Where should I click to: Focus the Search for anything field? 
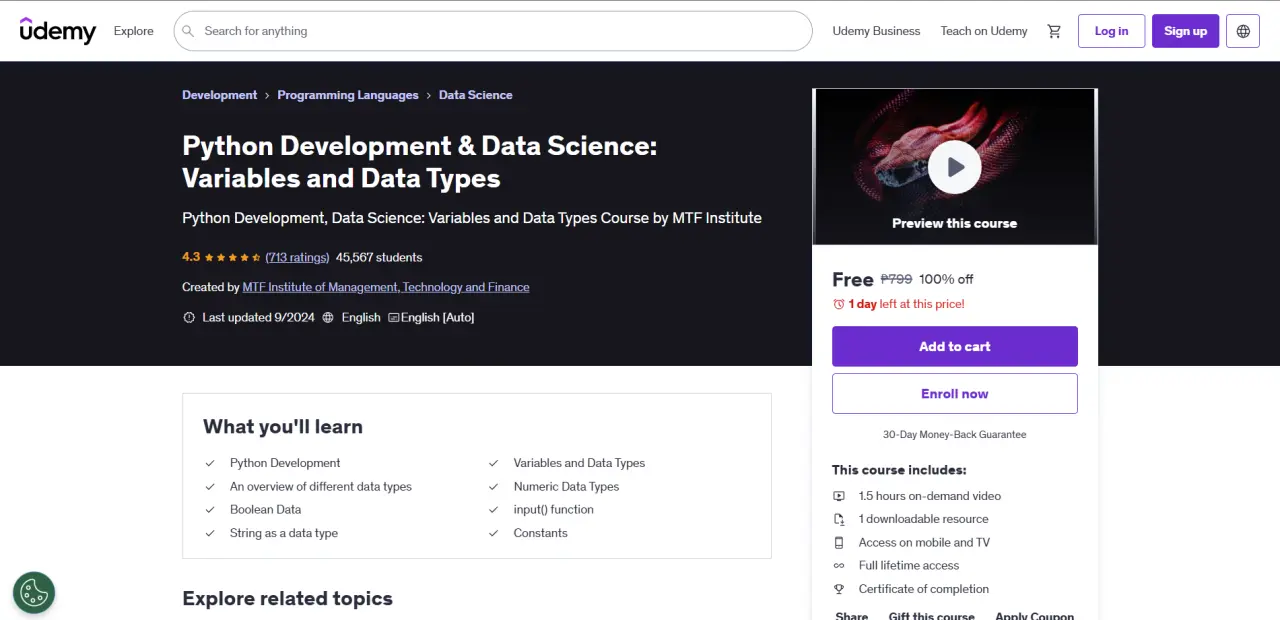click(493, 31)
